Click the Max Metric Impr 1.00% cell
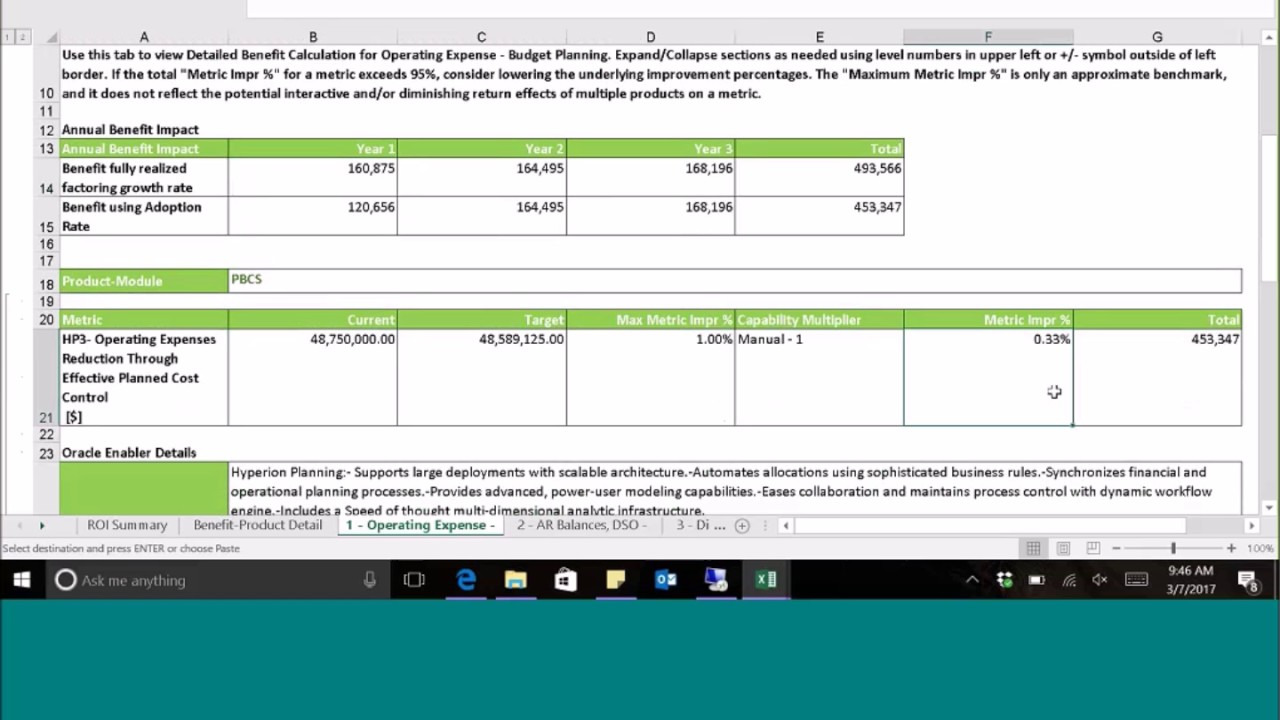Screen dimensions: 1280x720 pyautogui.click(x=650, y=377)
